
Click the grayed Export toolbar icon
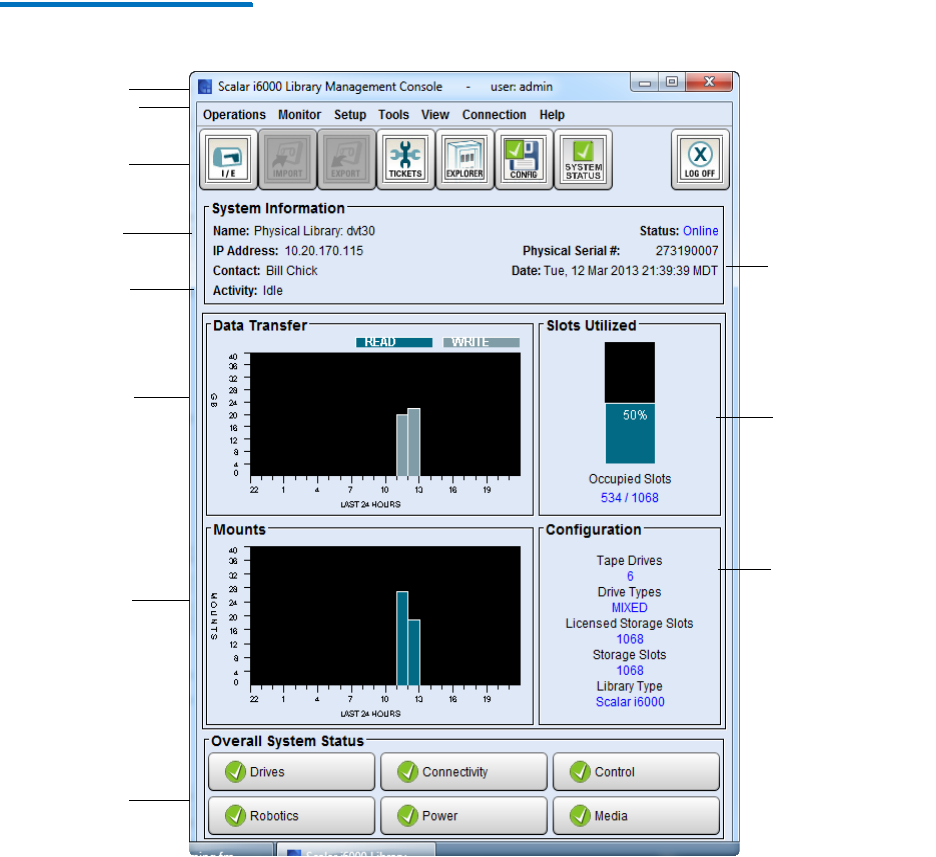(347, 159)
